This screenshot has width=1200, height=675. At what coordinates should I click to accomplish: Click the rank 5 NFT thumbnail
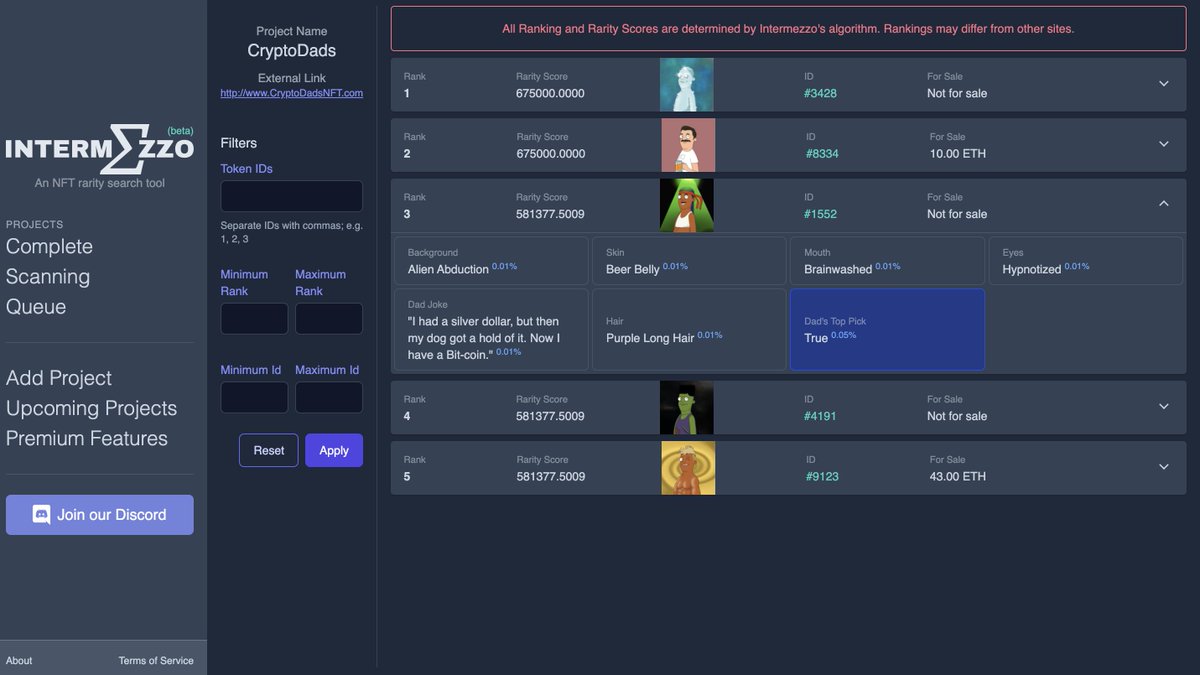tap(688, 468)
